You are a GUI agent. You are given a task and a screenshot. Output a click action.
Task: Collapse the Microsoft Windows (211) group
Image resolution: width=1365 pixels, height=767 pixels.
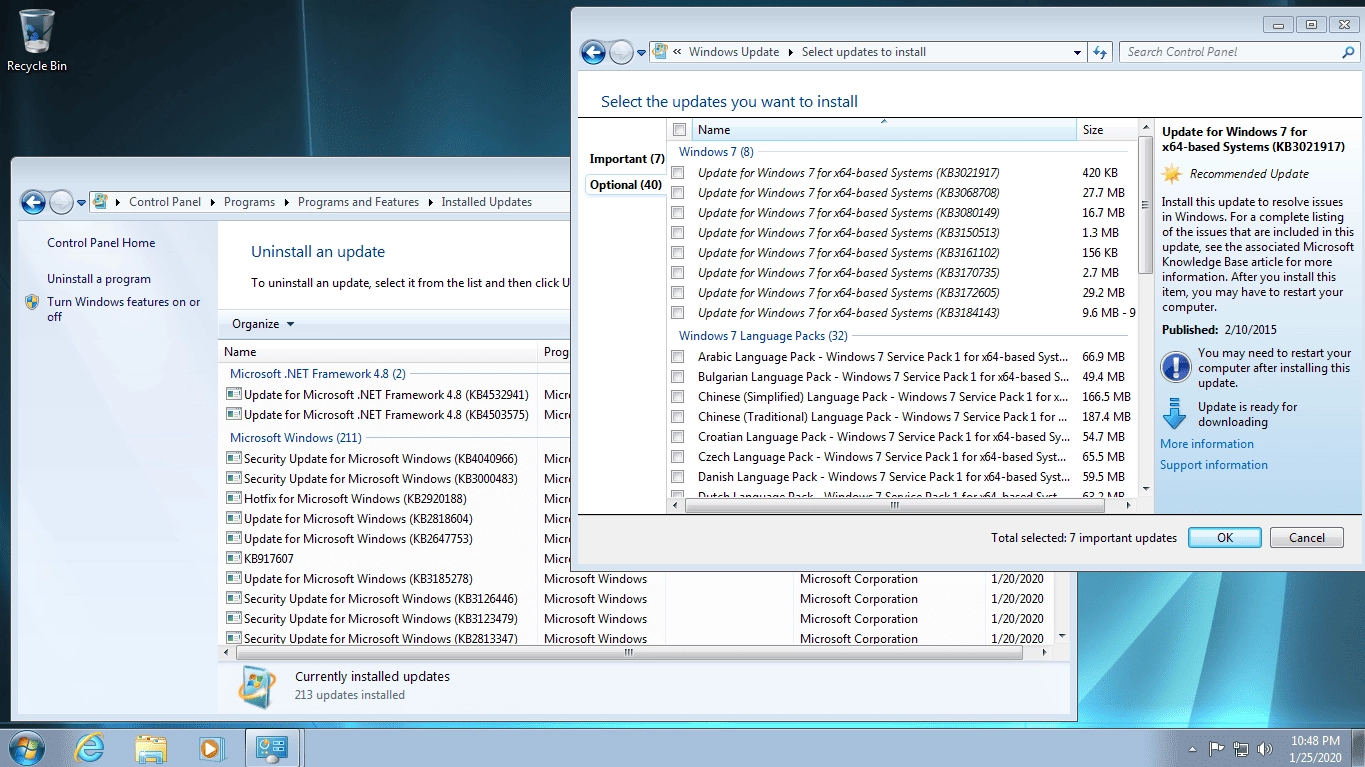click(x=295, y=438)
